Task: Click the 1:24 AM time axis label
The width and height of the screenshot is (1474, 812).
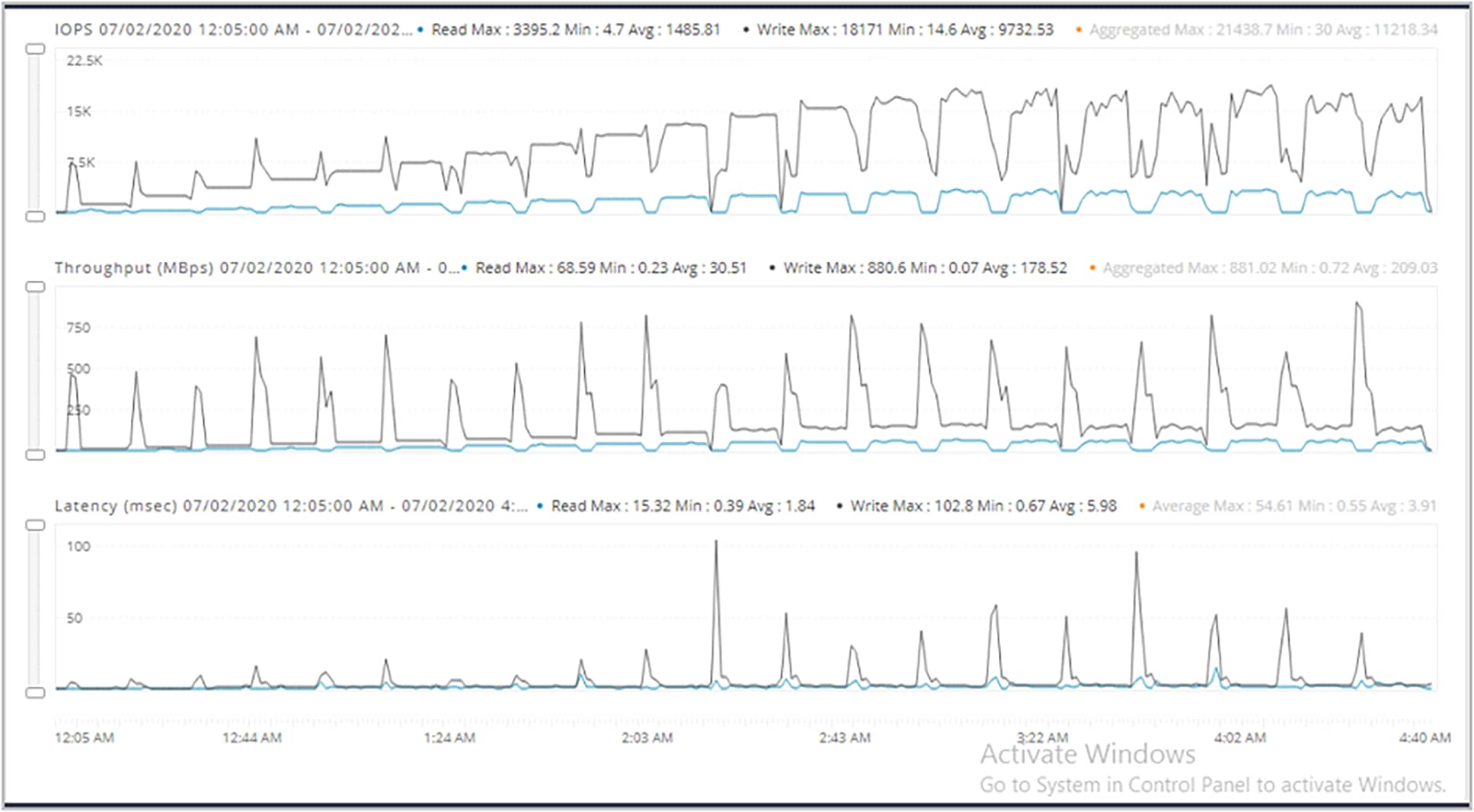Action: tap(449, 737)
